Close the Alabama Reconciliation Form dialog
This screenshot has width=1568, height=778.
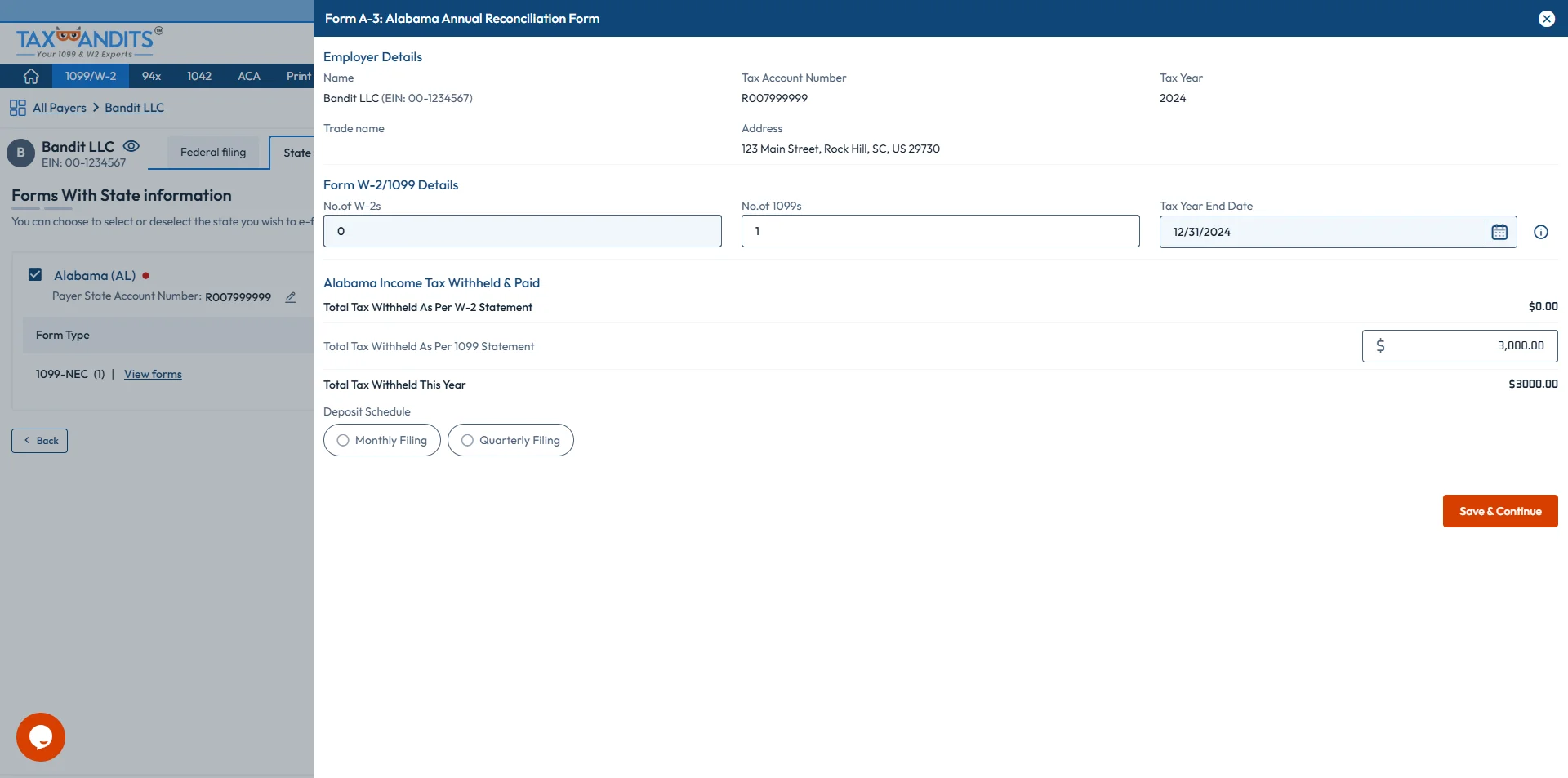click(x=1546, y=19)
